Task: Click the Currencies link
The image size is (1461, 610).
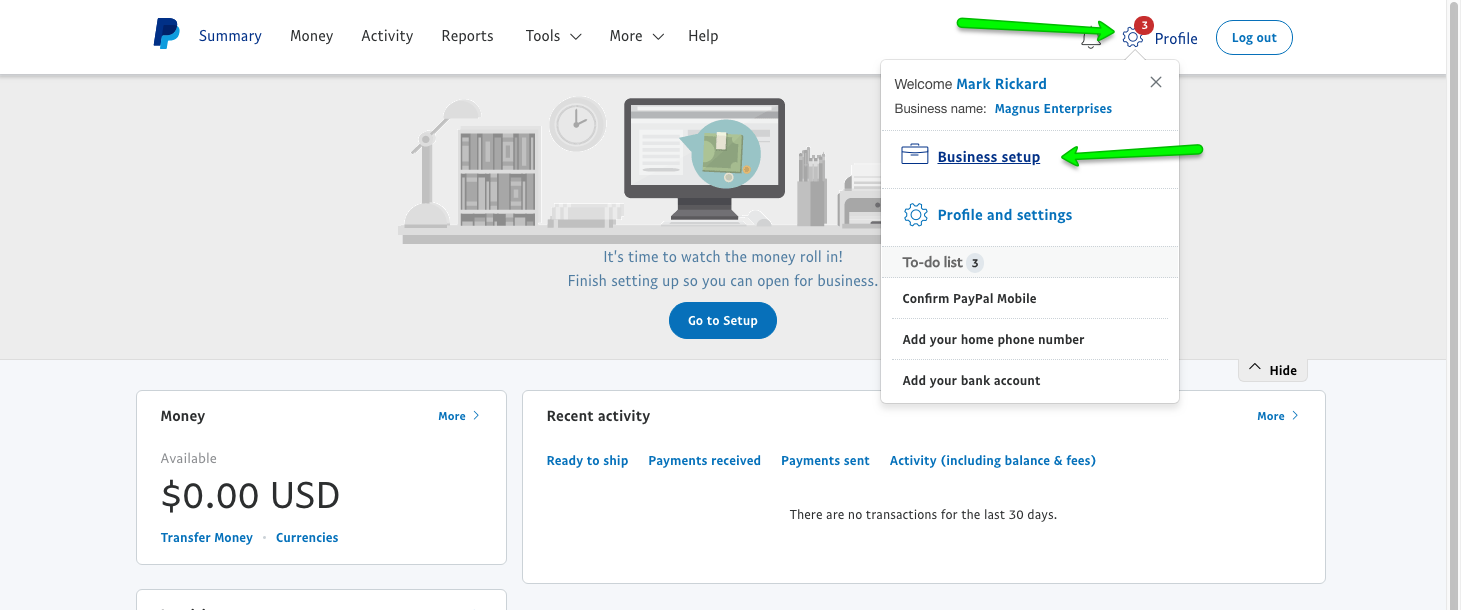Action: (x=306, y=537)
